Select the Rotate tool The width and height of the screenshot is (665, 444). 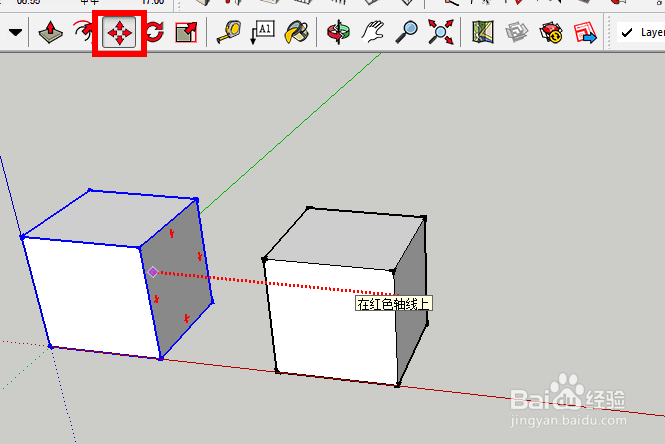click(155, 32)
